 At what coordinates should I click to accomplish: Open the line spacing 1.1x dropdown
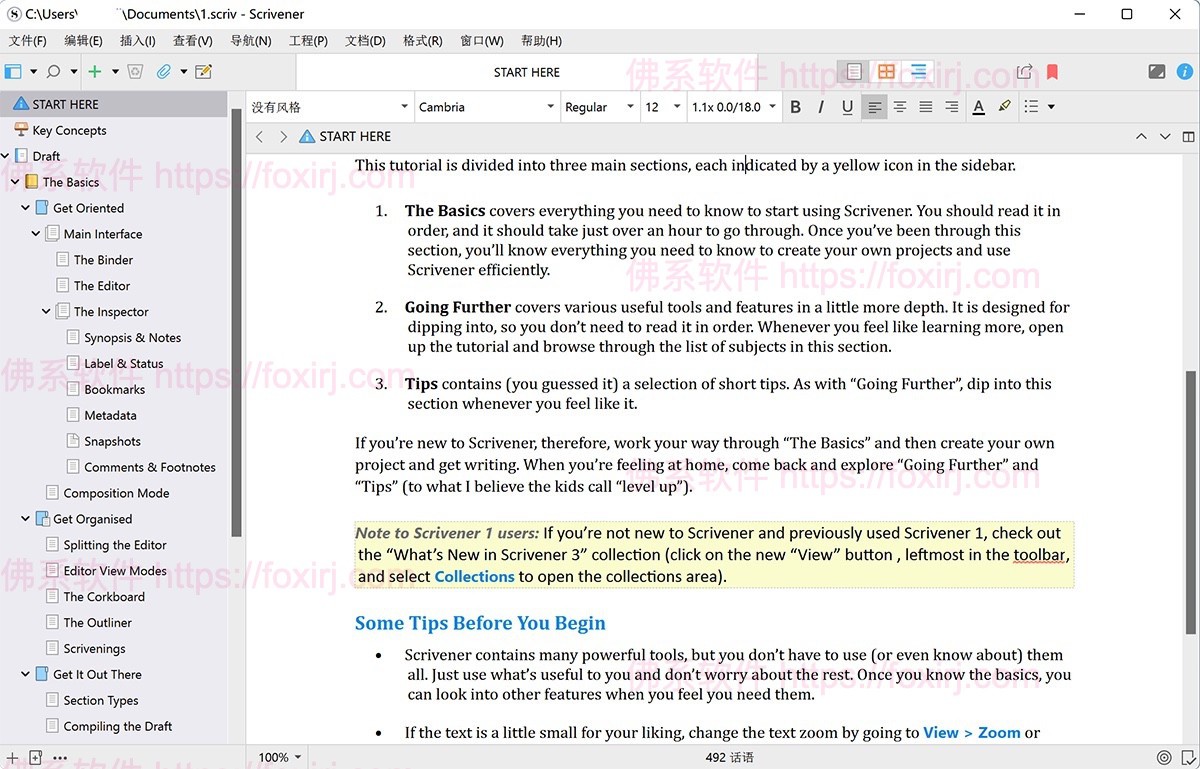pos(734,106)
